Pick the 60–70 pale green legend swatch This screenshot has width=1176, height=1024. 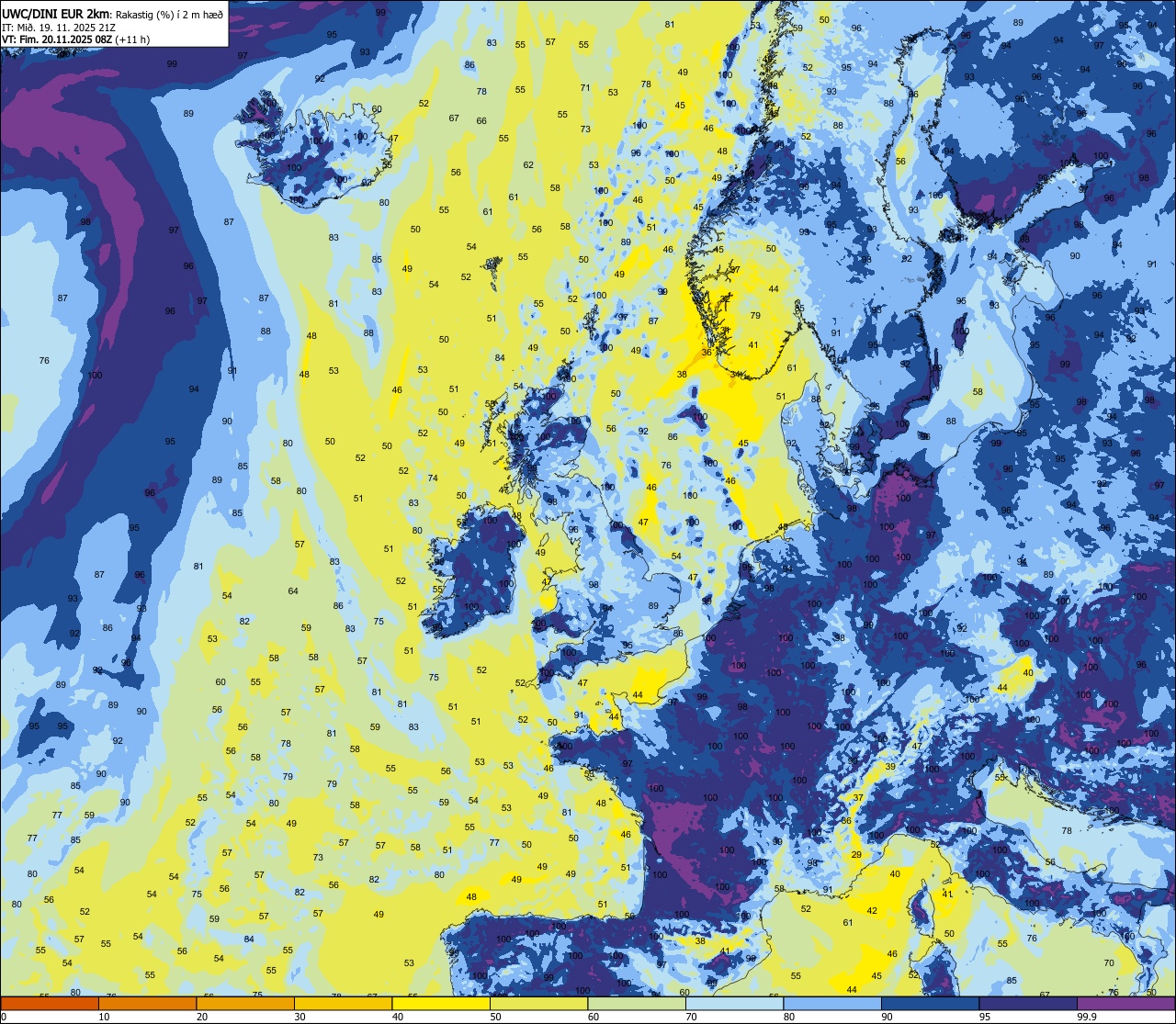[x=637, y=1003]
